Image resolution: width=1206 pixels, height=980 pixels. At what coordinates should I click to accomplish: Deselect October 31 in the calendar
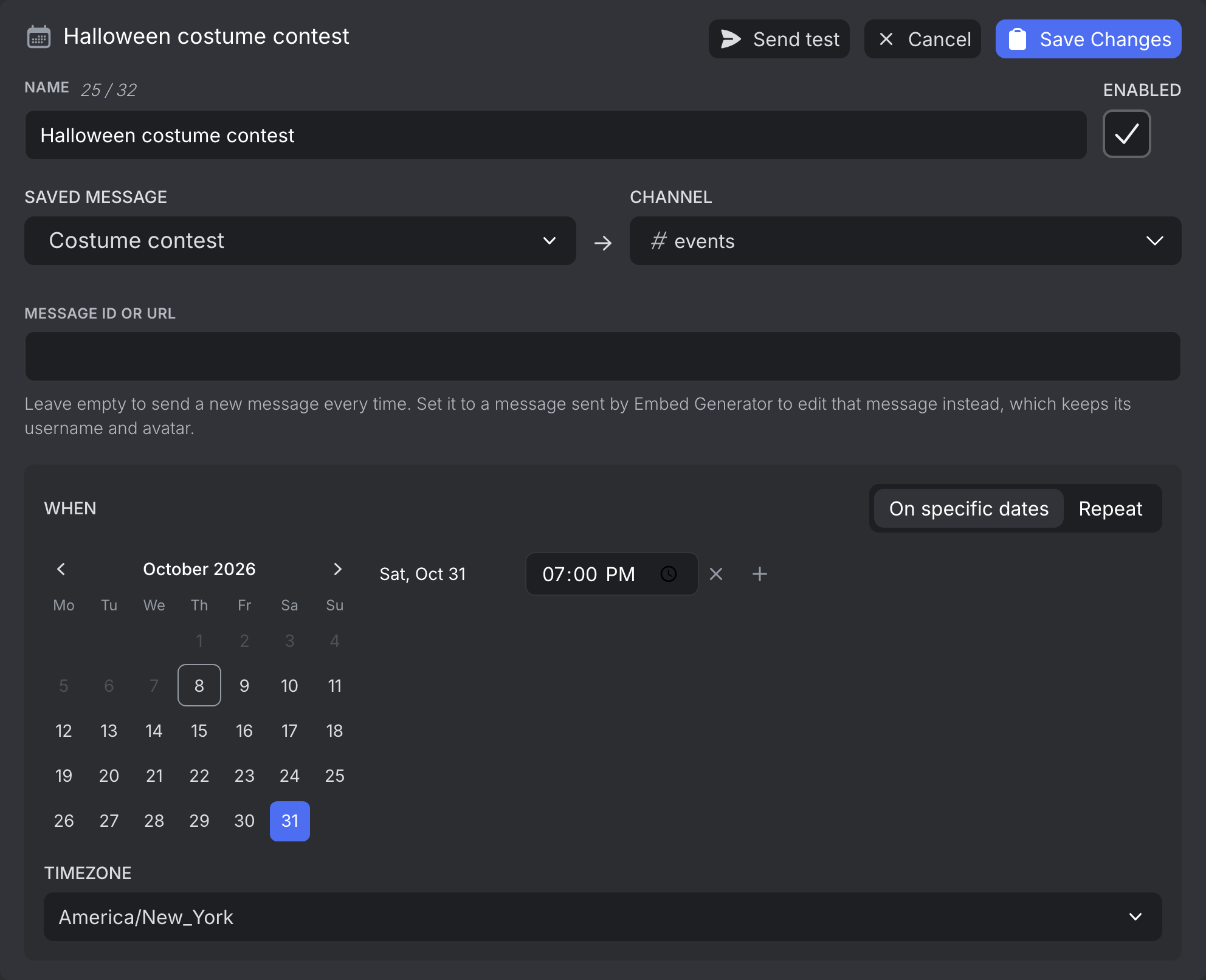(x=290, y=821)
